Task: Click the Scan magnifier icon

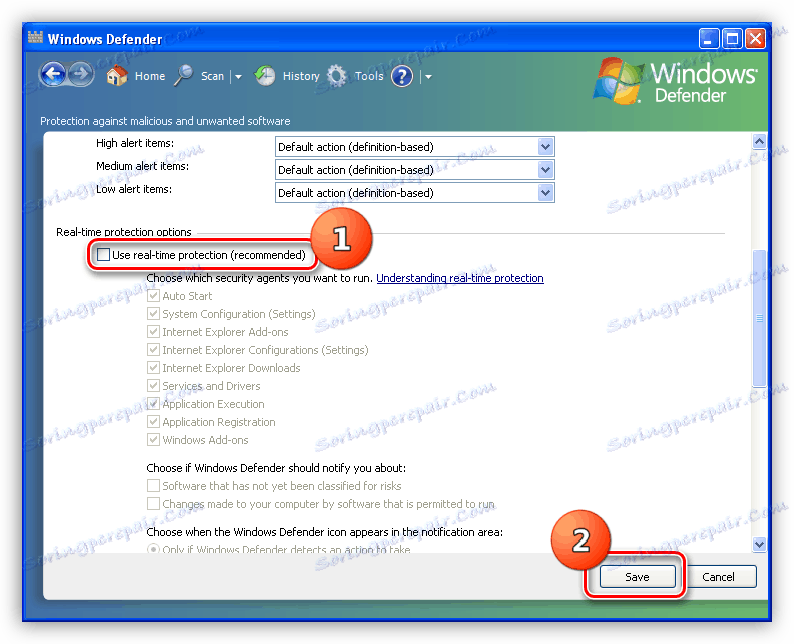Action: coord(183,76)
